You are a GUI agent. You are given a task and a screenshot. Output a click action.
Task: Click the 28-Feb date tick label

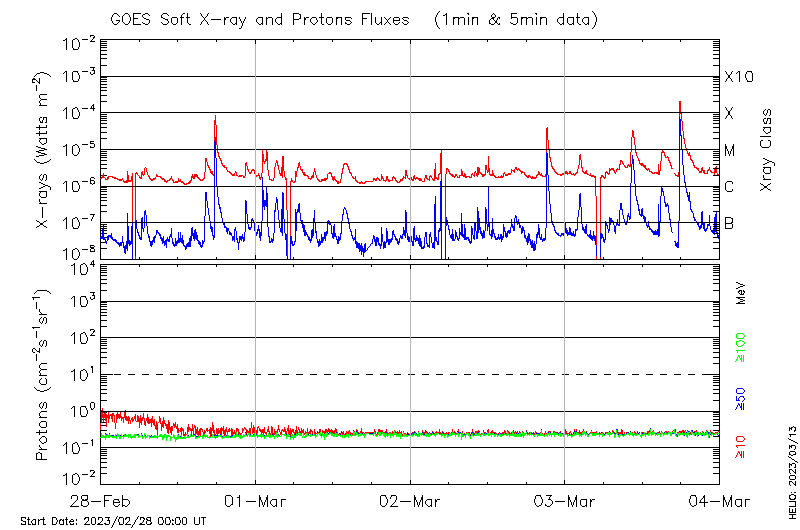click(101, 499)
